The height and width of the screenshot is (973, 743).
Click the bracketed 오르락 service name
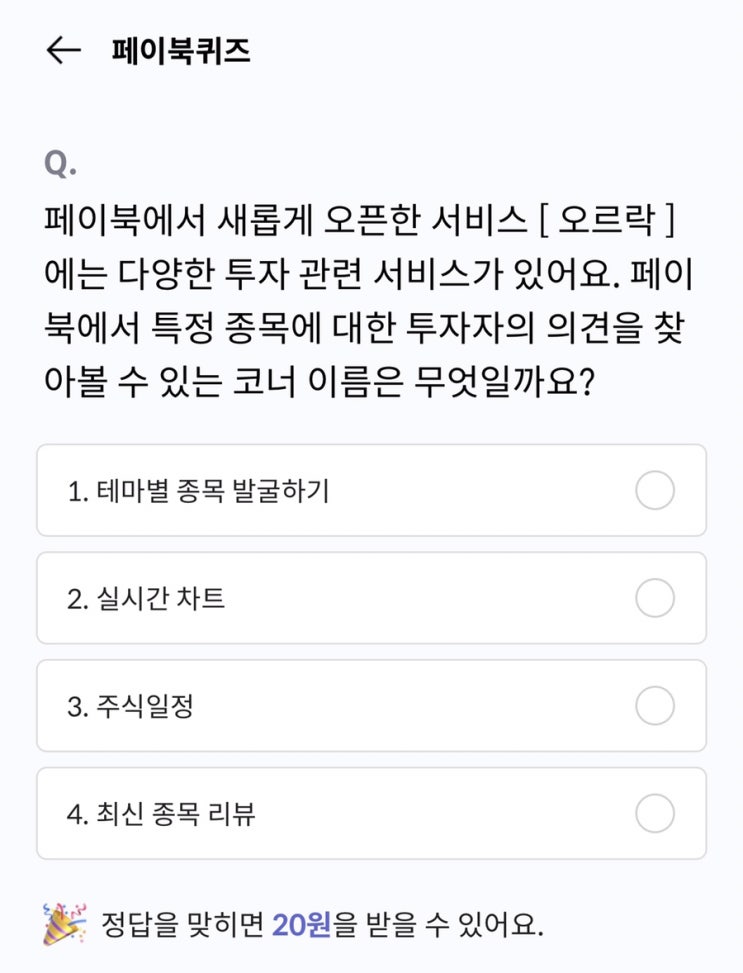tap(607, 219)
